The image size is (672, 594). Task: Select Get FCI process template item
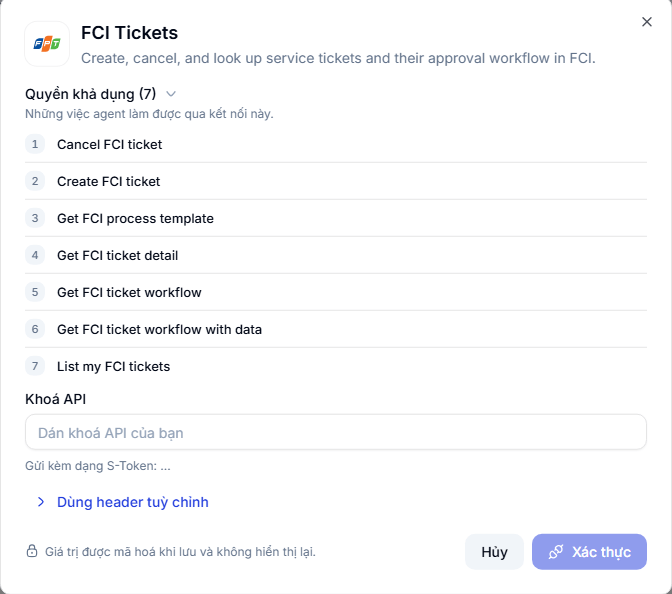click(336, 218)
